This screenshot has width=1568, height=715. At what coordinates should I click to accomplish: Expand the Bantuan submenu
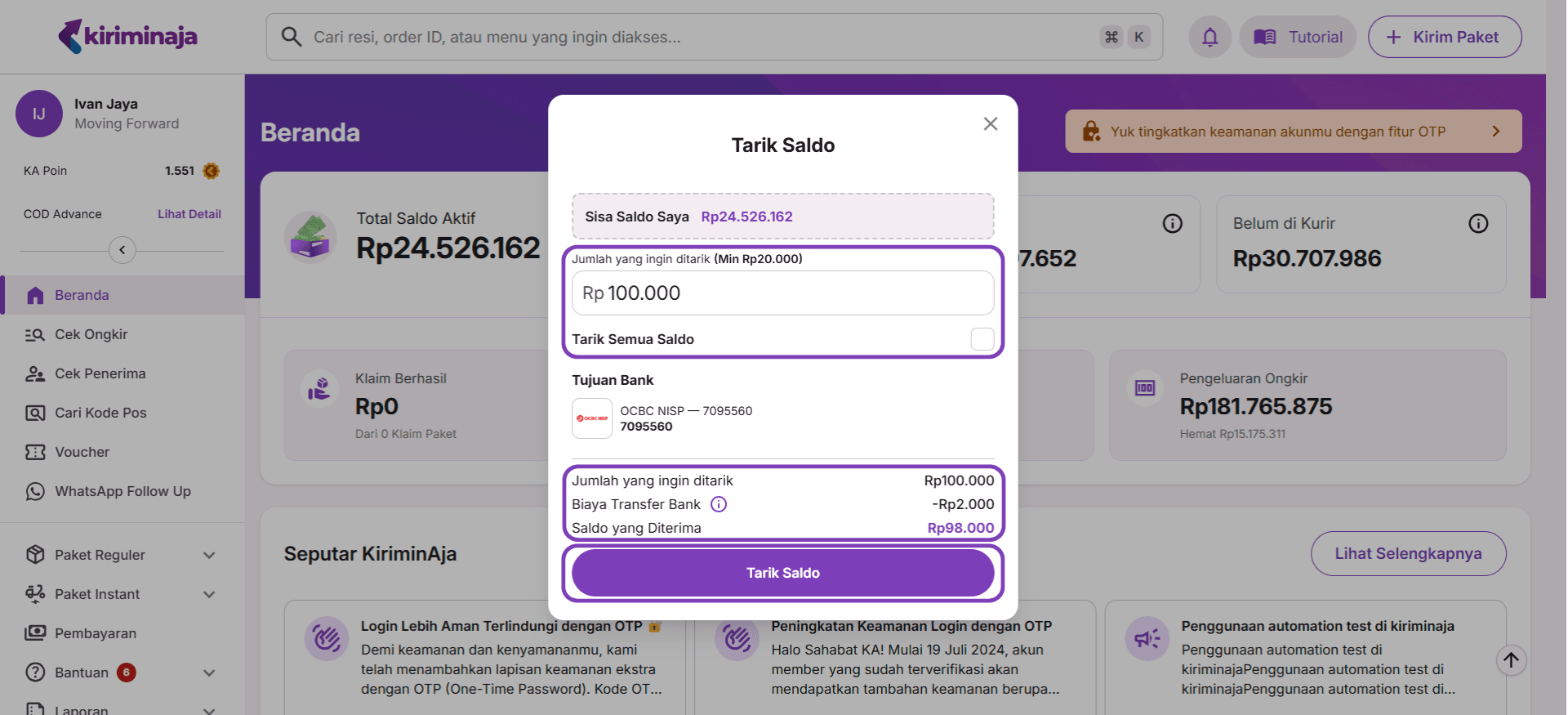[x=209, y=673]
